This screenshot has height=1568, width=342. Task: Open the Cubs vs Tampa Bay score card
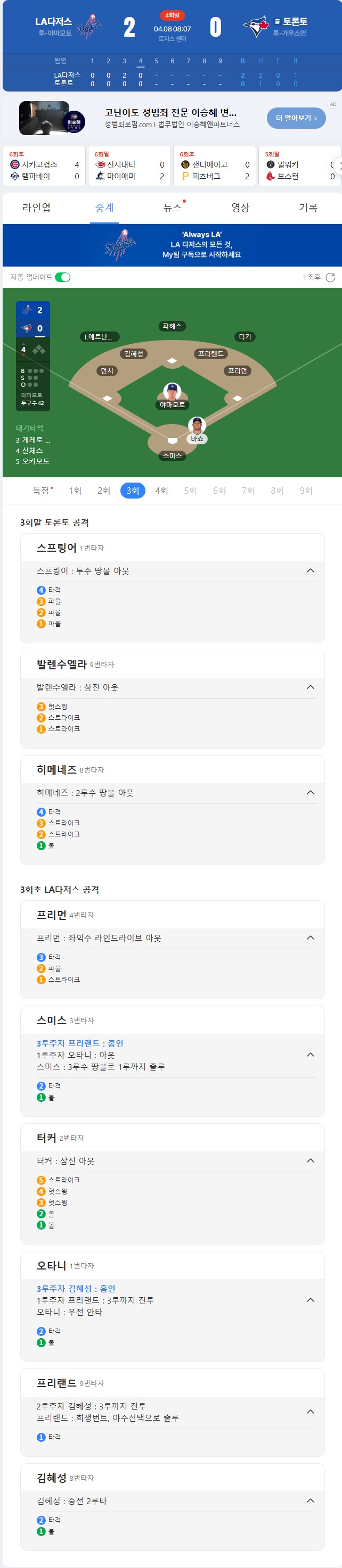coord(44,165)
